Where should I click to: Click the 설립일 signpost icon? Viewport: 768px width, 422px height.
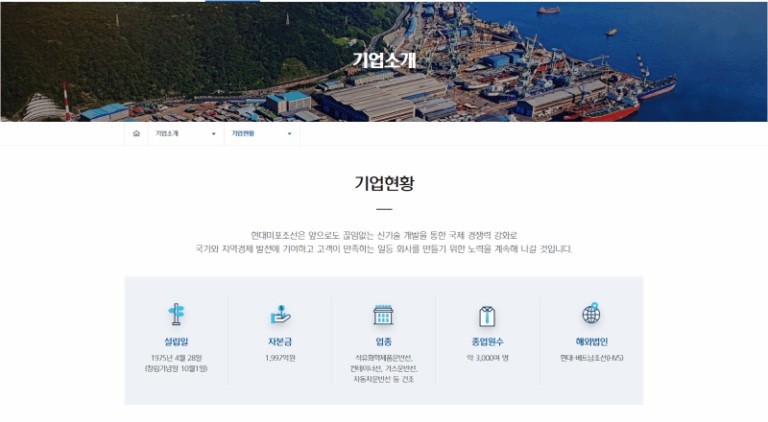[x=176, y=314]
